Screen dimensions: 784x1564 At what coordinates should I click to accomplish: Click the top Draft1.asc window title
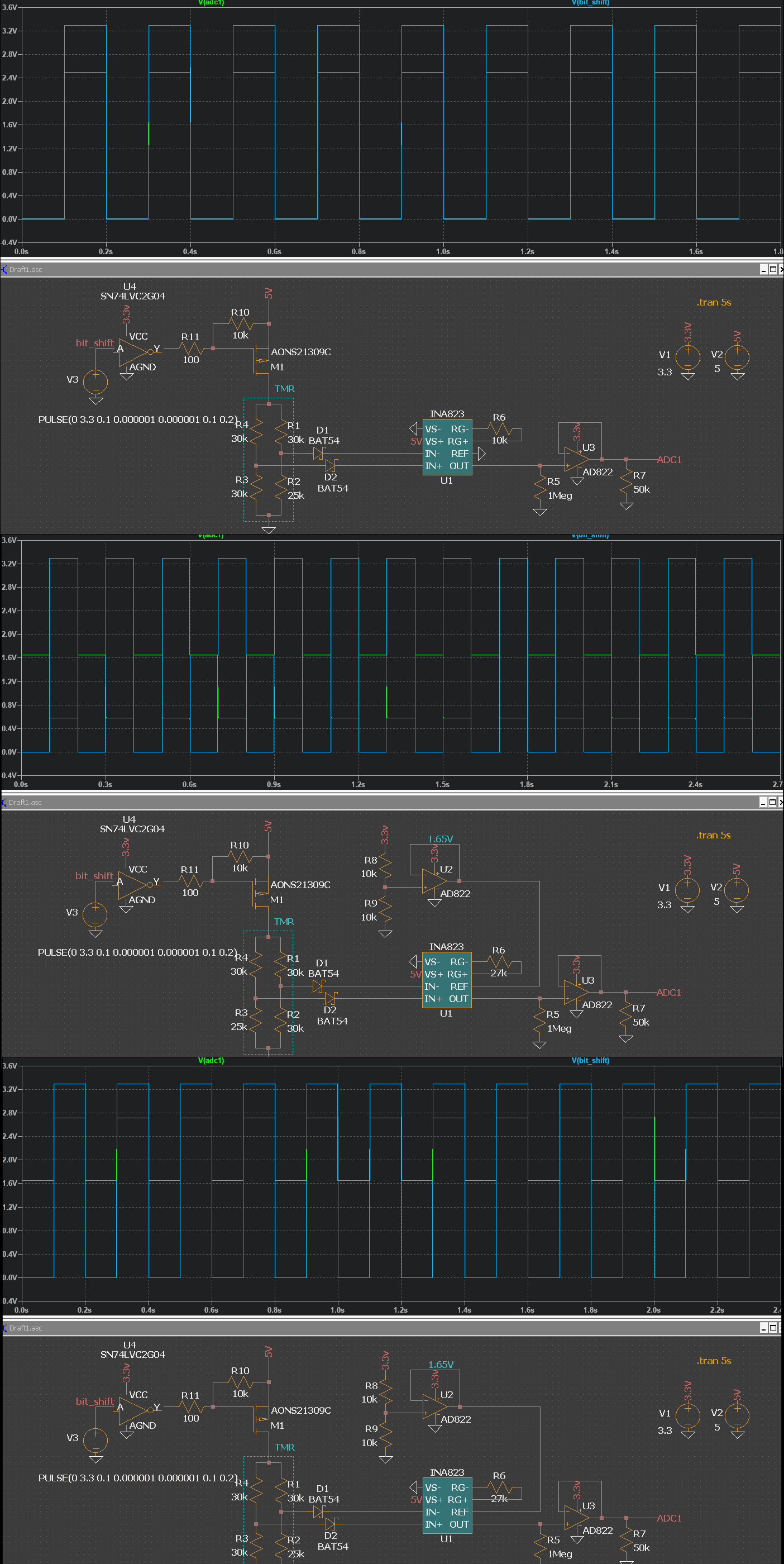coord(26,270)
